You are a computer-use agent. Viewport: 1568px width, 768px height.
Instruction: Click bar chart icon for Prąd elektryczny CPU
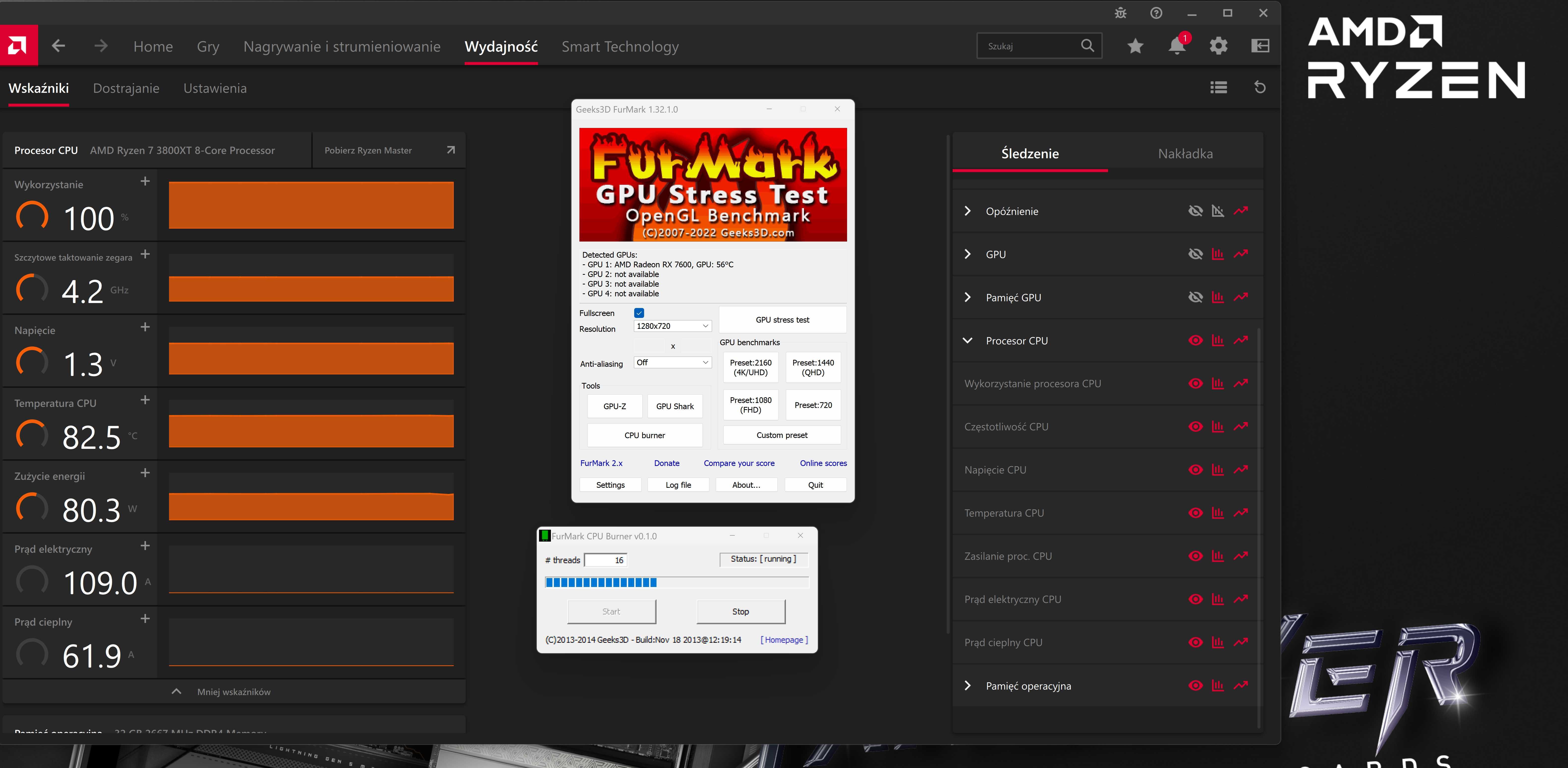point(1218,599)
